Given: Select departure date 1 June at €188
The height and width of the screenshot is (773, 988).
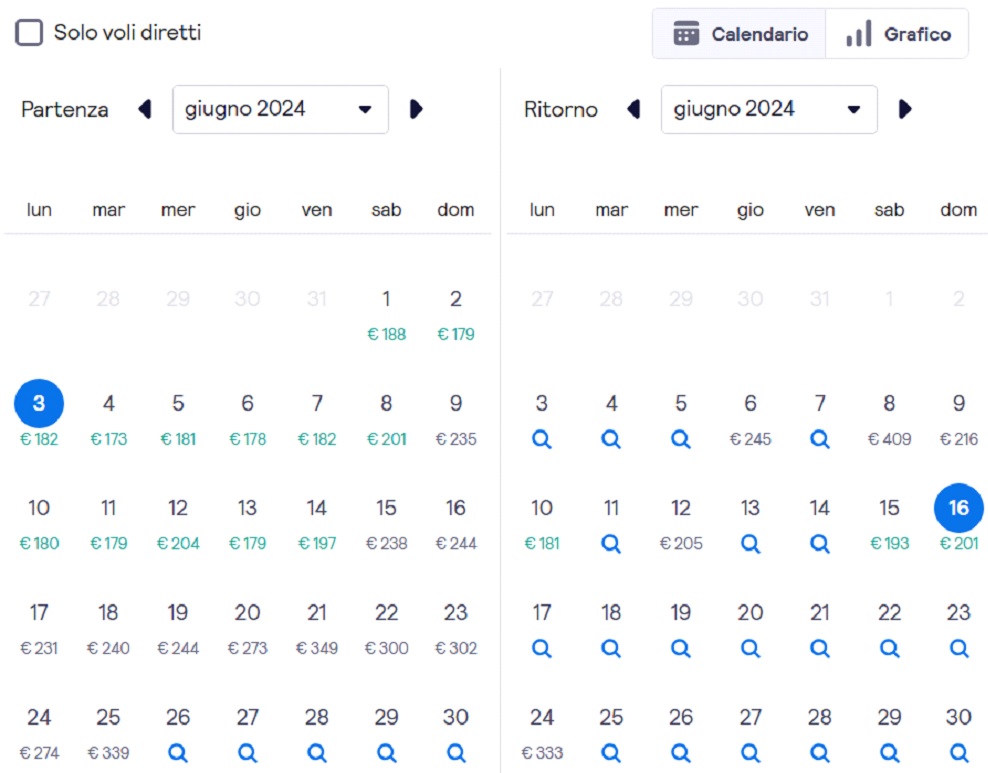Looking at the screenshot, I should pos(386,315).
